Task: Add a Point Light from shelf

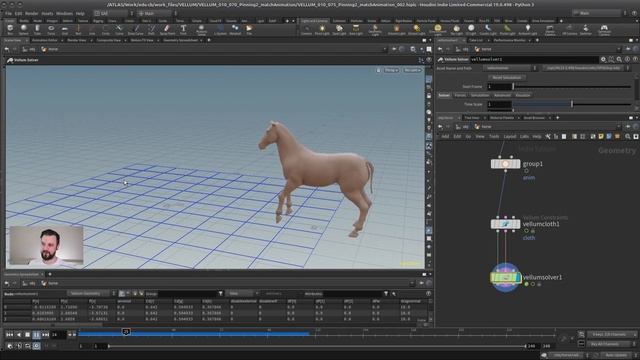Action: [x=322, y=29]
